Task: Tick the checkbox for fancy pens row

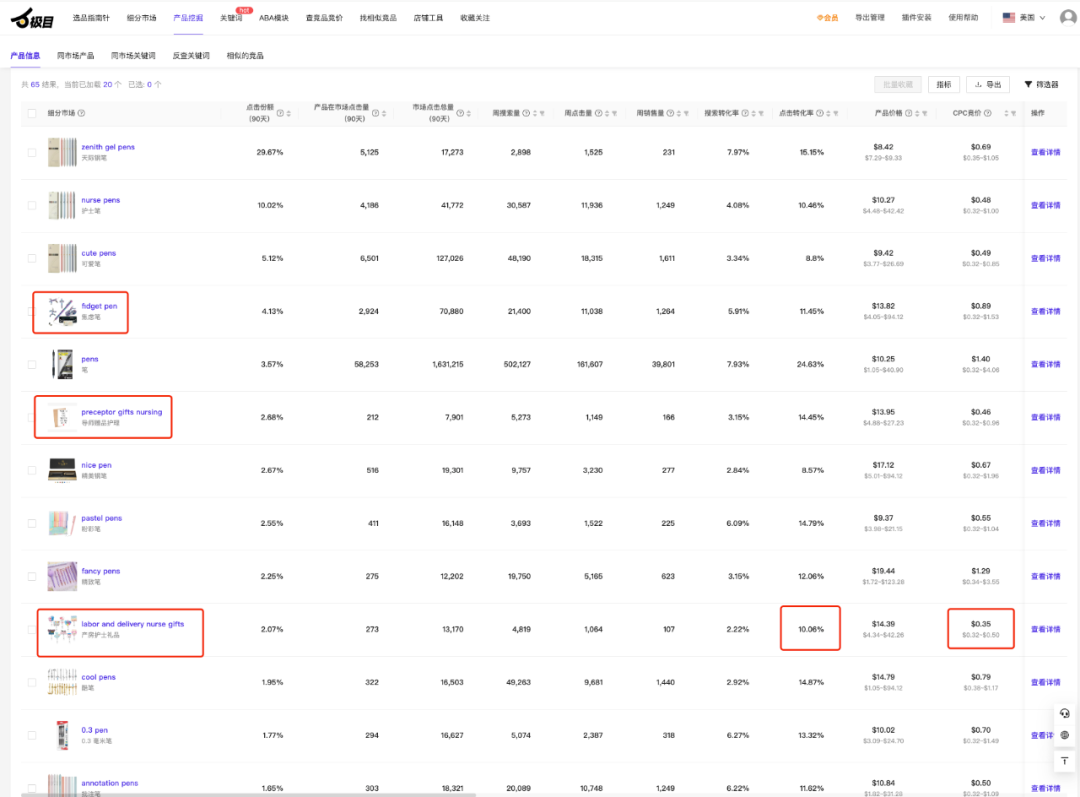Action: pyautogui.click(x=32, y=577)
